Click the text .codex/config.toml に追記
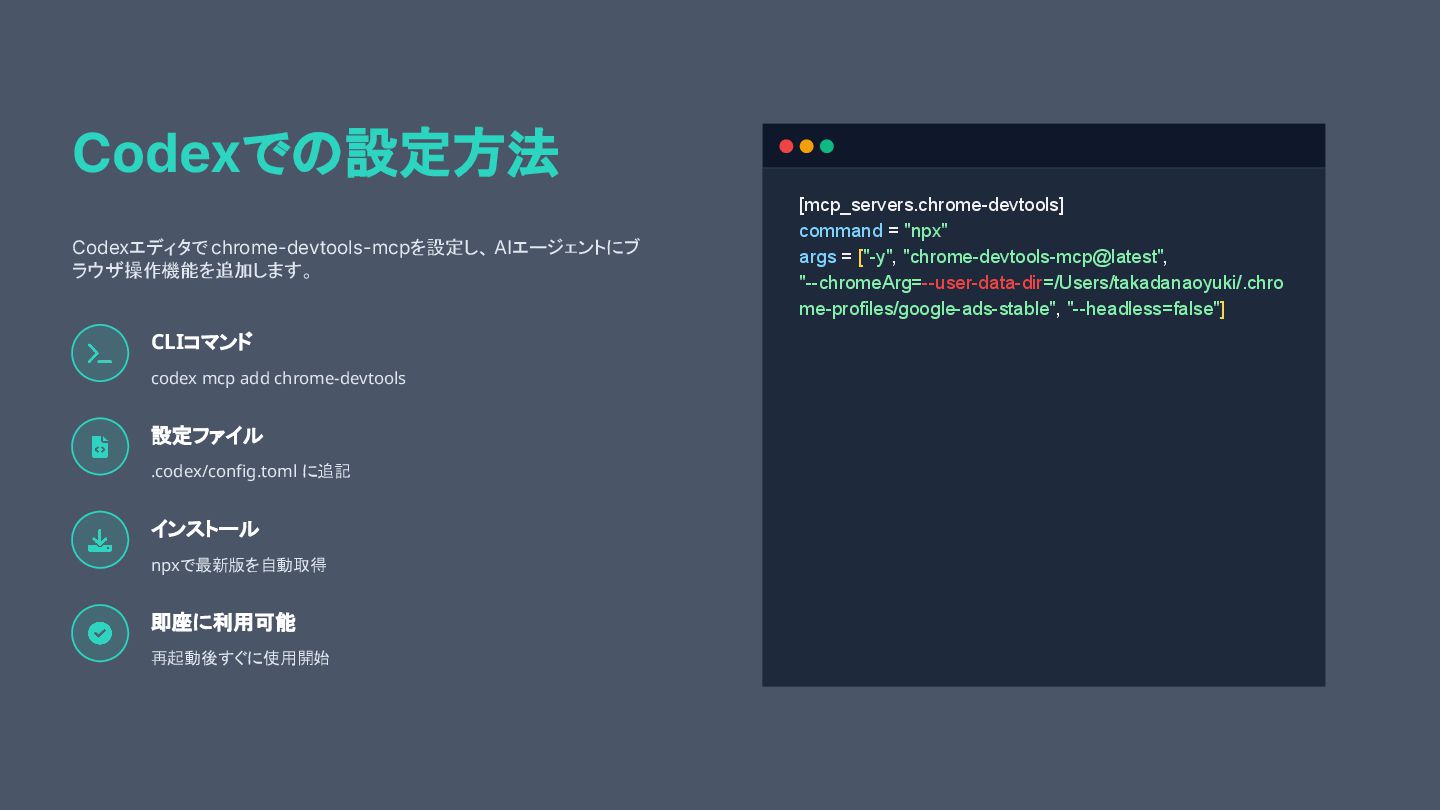The width and height of the screenshot is (1440, 810). 251,471
